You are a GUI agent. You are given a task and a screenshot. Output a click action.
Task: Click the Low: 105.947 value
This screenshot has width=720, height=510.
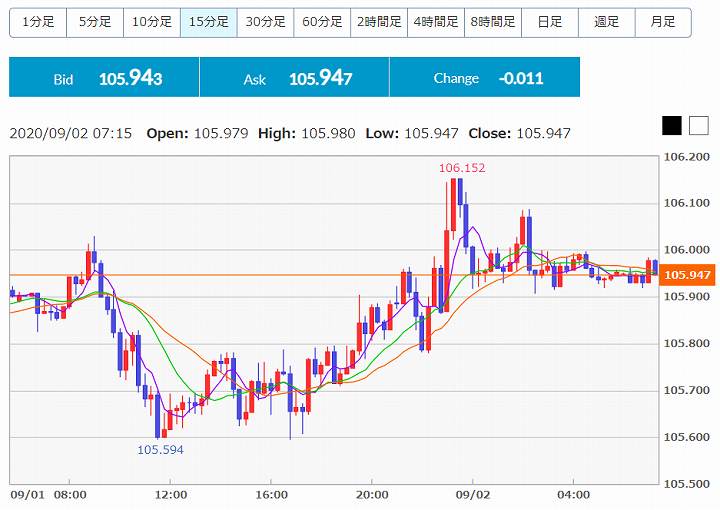click(412, 134)
